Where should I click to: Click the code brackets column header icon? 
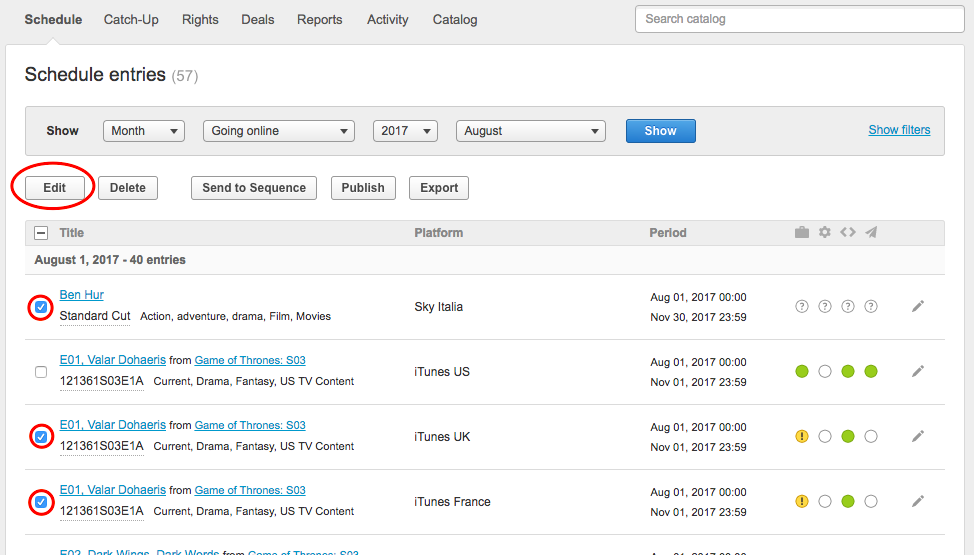click(848, 232)
